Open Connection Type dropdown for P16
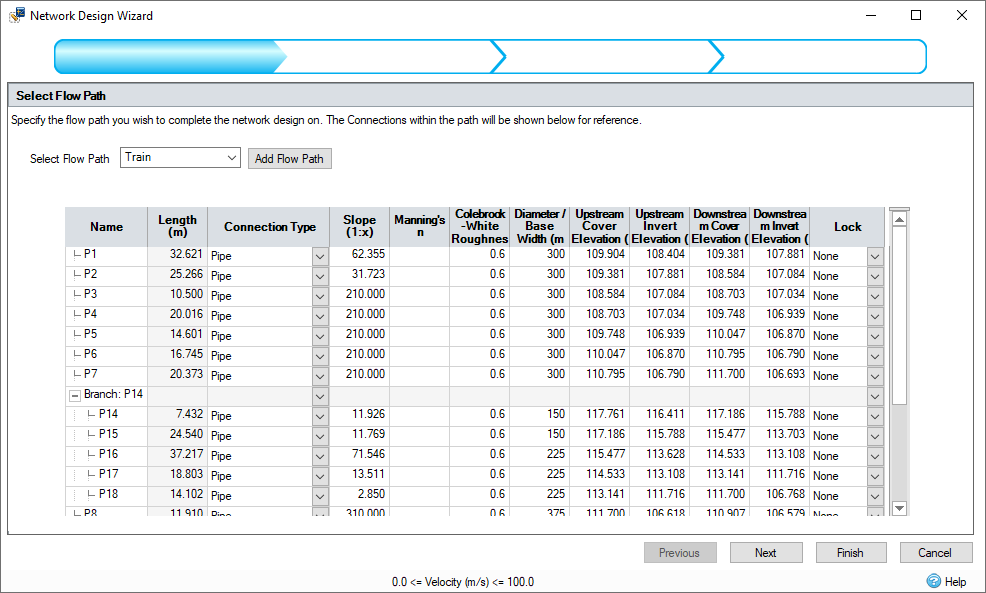Viewport: 986px width, 593px height. click(320, 456)
